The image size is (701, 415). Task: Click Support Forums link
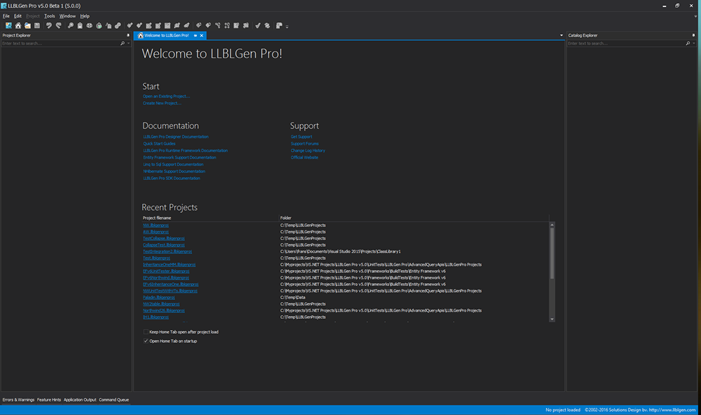click(x=304, y=144)
